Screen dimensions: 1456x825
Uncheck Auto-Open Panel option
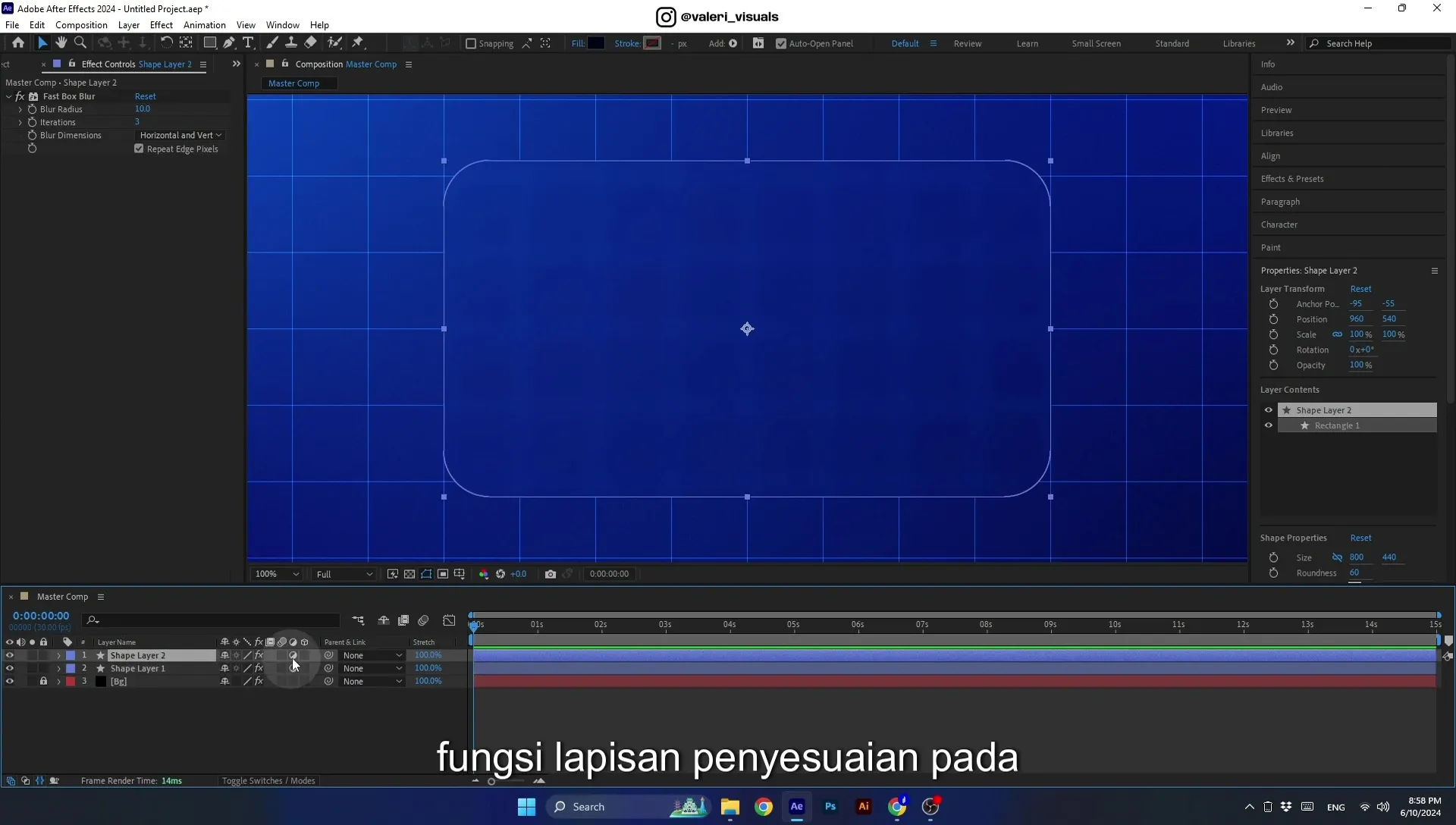(781, 43)
